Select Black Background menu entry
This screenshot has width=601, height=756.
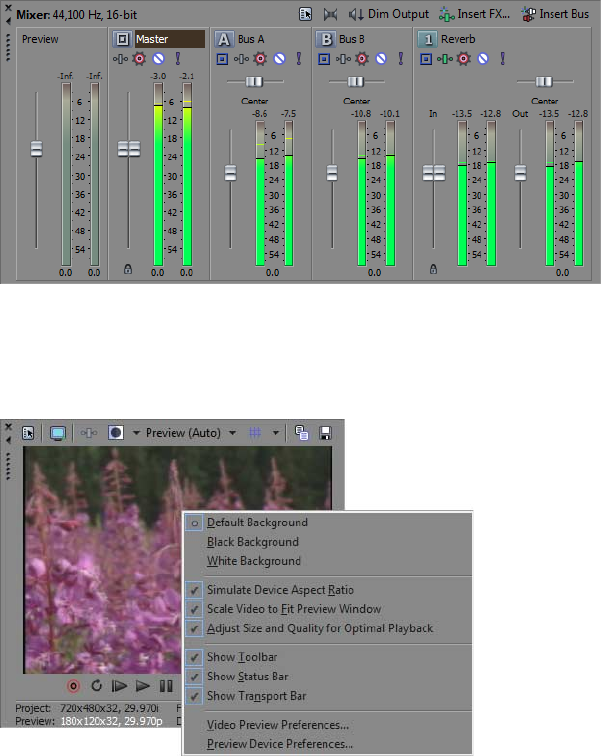coord(328,542)
